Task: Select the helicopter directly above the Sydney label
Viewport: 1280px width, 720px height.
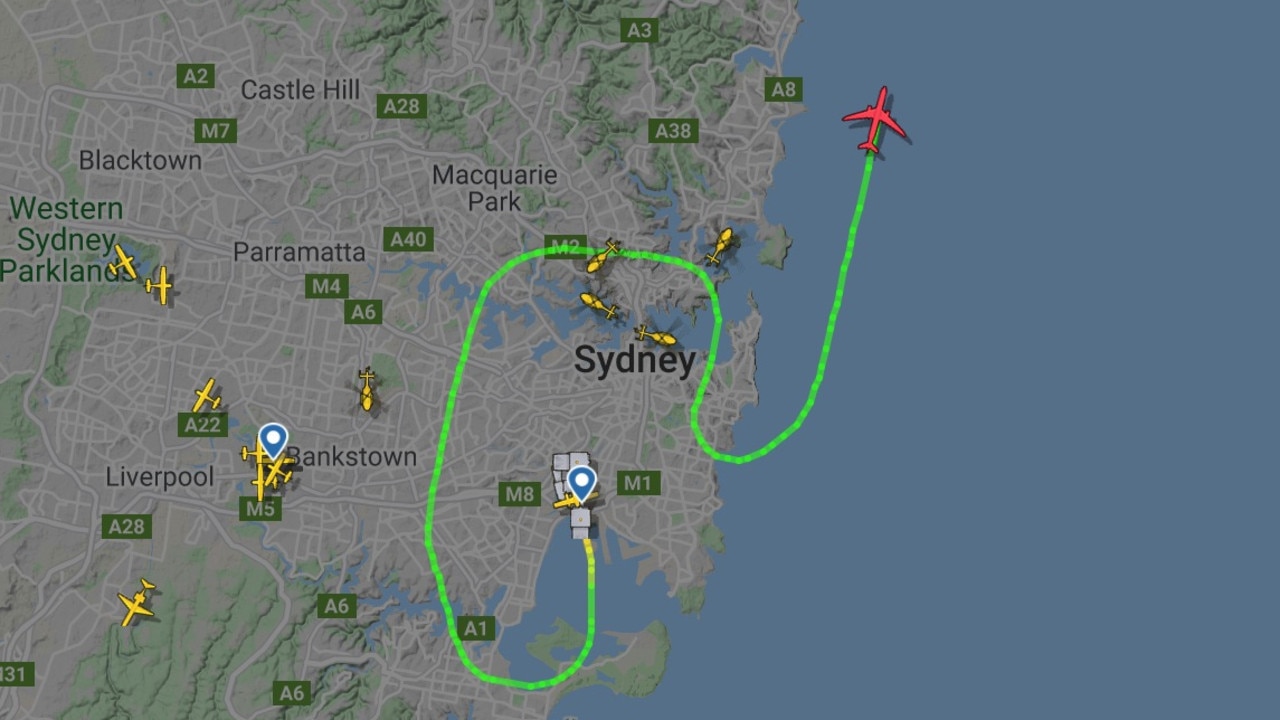Action: tap(657, 336)
